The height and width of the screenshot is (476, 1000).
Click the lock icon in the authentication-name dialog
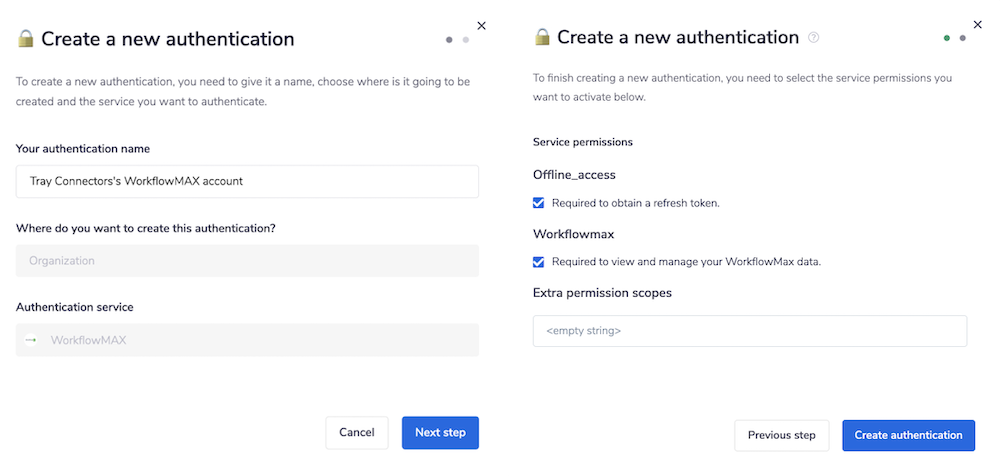[25, 39]
